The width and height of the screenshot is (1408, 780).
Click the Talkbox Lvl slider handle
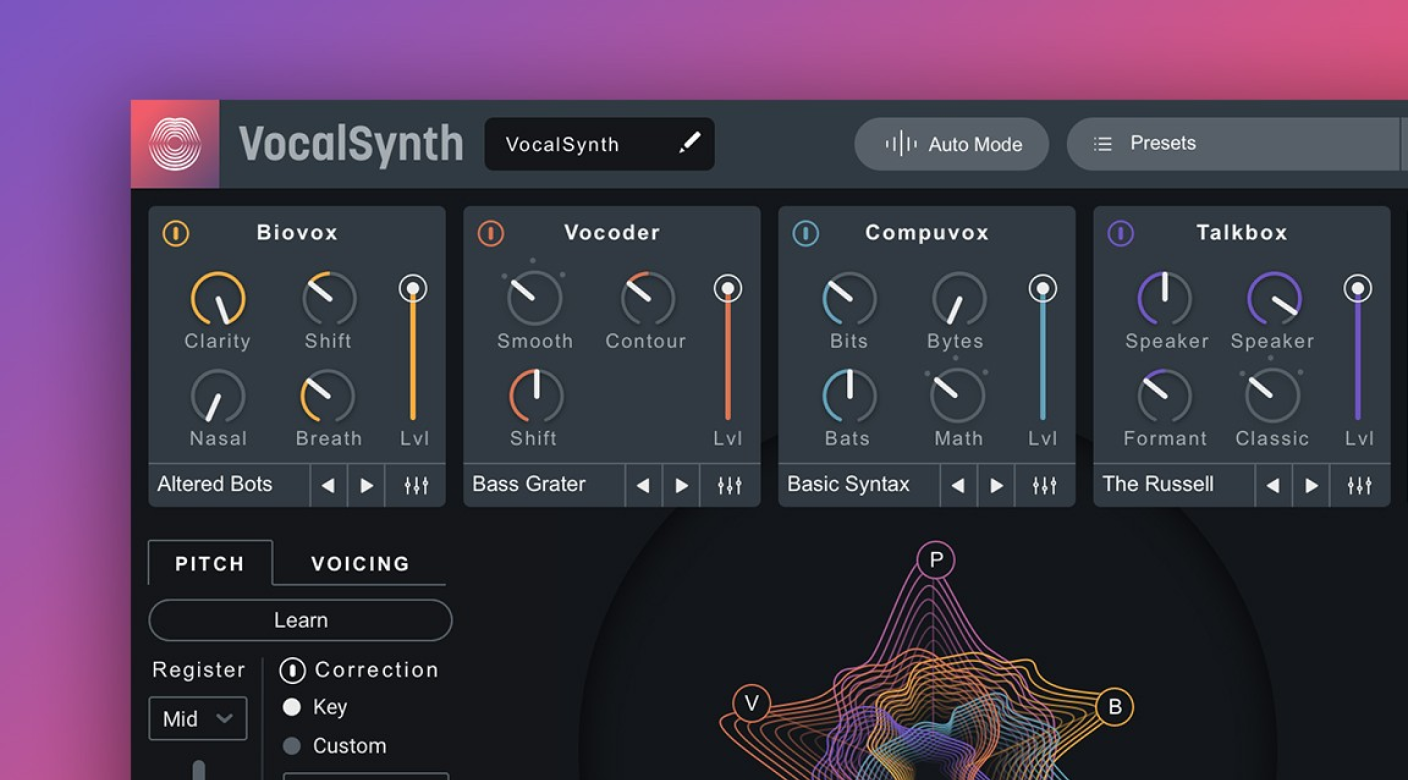tap(1358, 289)
